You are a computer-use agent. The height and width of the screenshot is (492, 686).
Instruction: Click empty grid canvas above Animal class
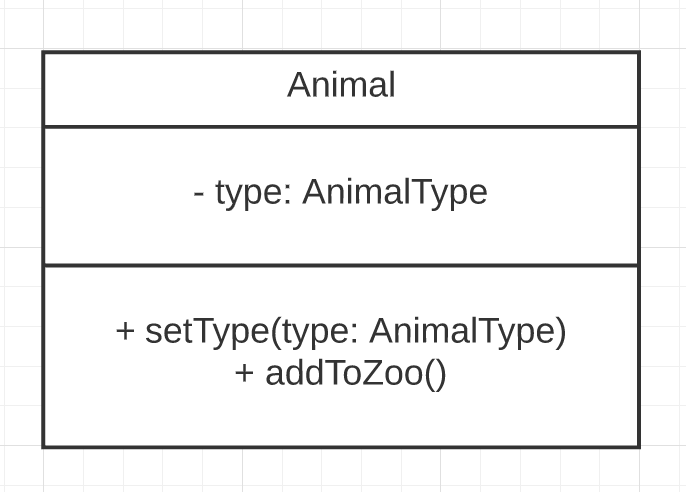[x=341, y=24]
